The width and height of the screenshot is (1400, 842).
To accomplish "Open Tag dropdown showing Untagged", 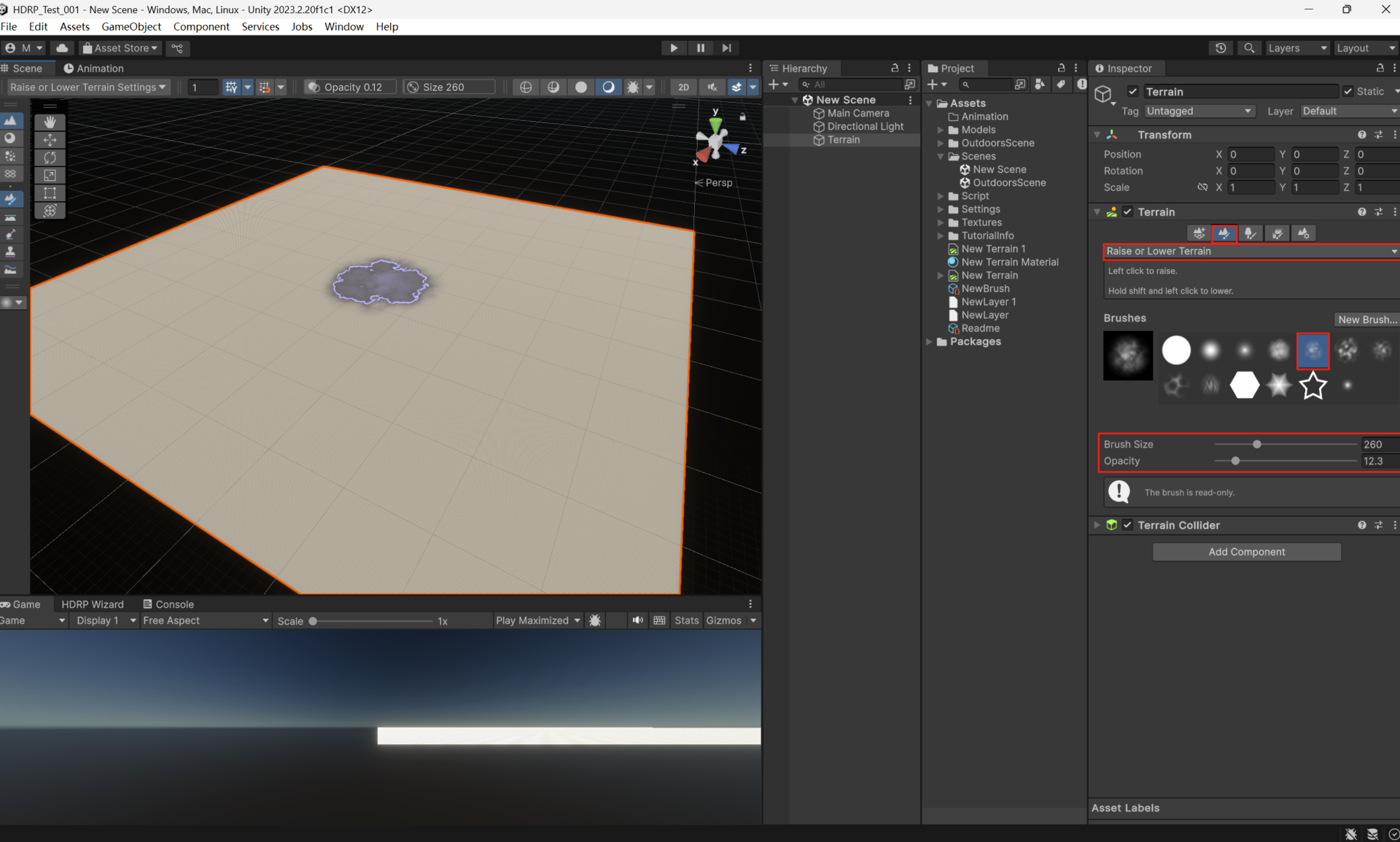I will tap(1198, 111).
